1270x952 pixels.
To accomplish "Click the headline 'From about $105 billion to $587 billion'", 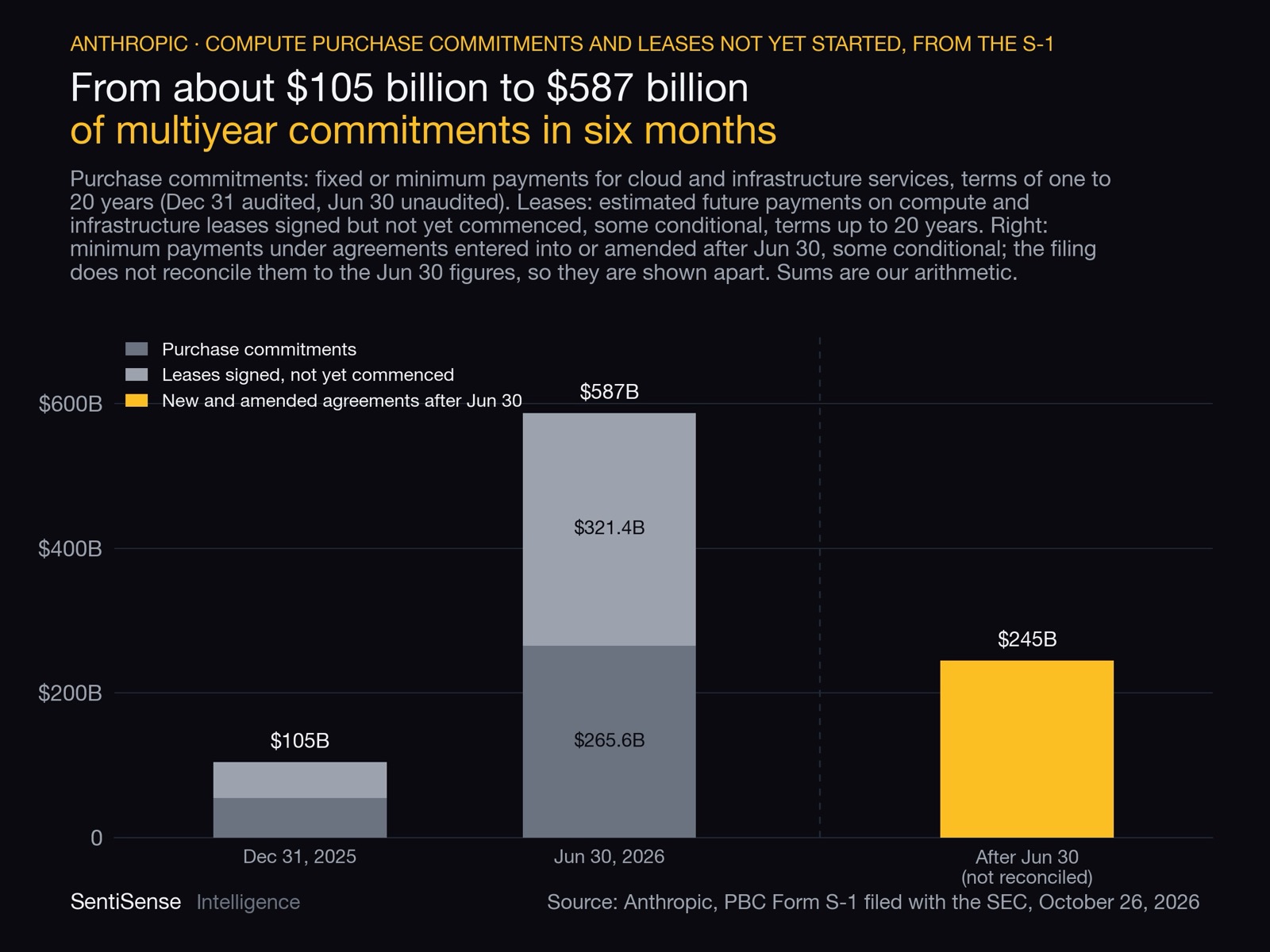I will [x=410, y=88].
